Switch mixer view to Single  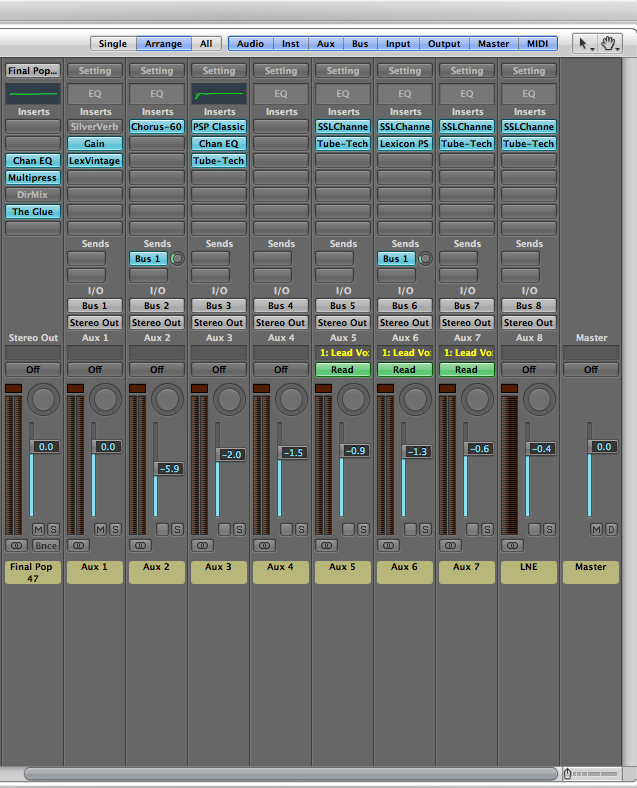click(113, 44)
